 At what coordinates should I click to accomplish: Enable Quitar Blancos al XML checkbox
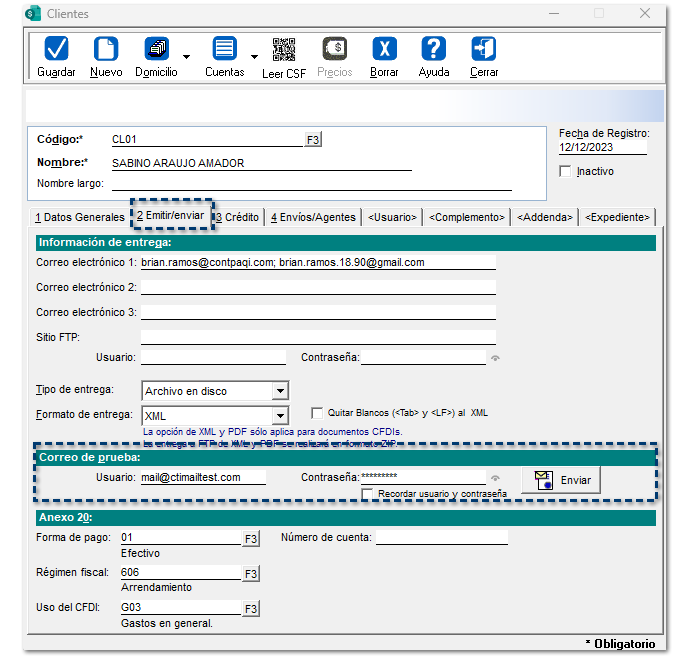pyautogui.click(x=317, y=412)
